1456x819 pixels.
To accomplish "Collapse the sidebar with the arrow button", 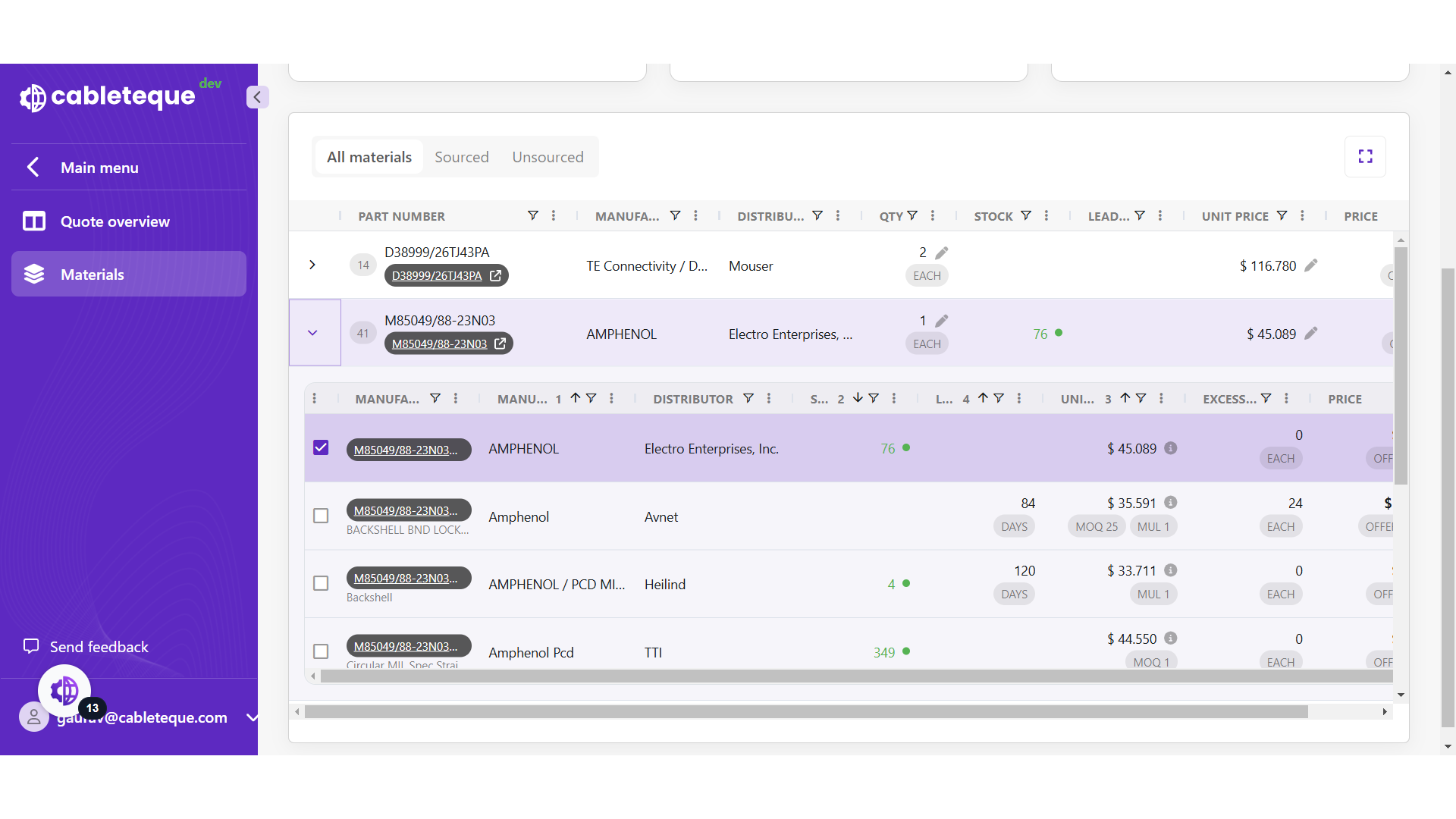I will 257,97.
